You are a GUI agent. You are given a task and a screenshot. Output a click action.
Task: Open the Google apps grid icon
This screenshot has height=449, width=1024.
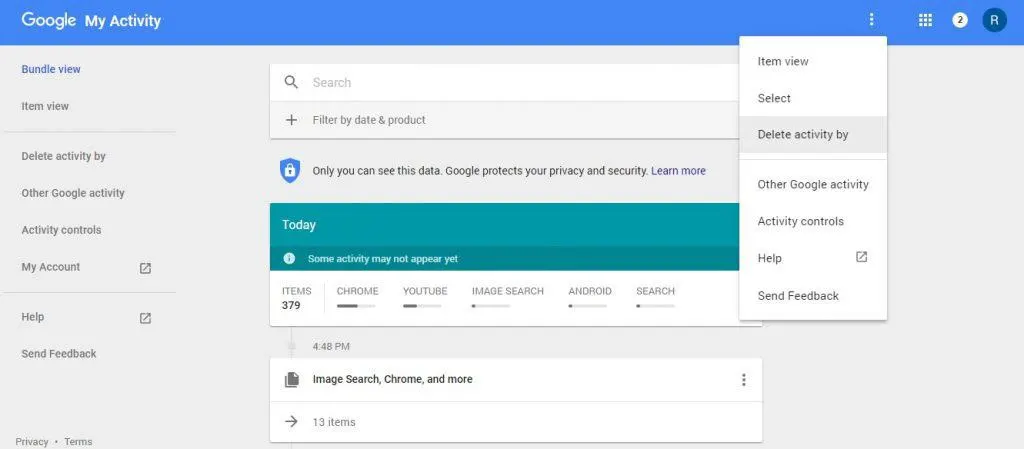click(x=925, y=20)
